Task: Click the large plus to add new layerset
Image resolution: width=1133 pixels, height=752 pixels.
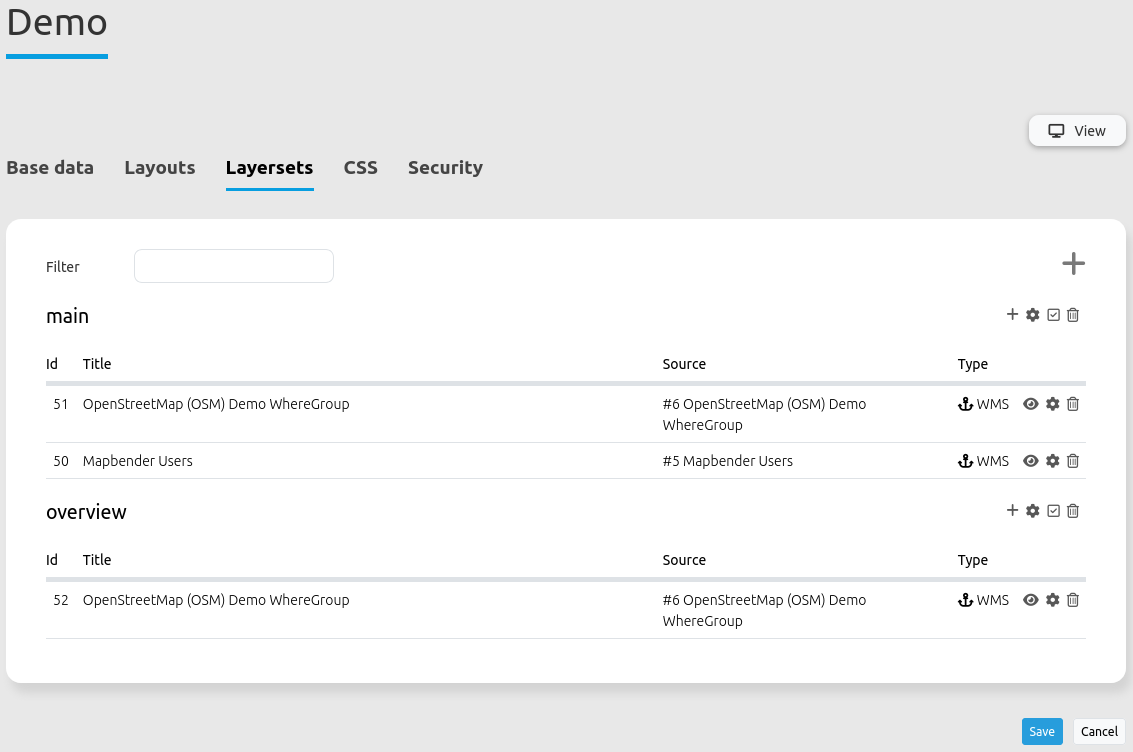Action: (1073, 264)
